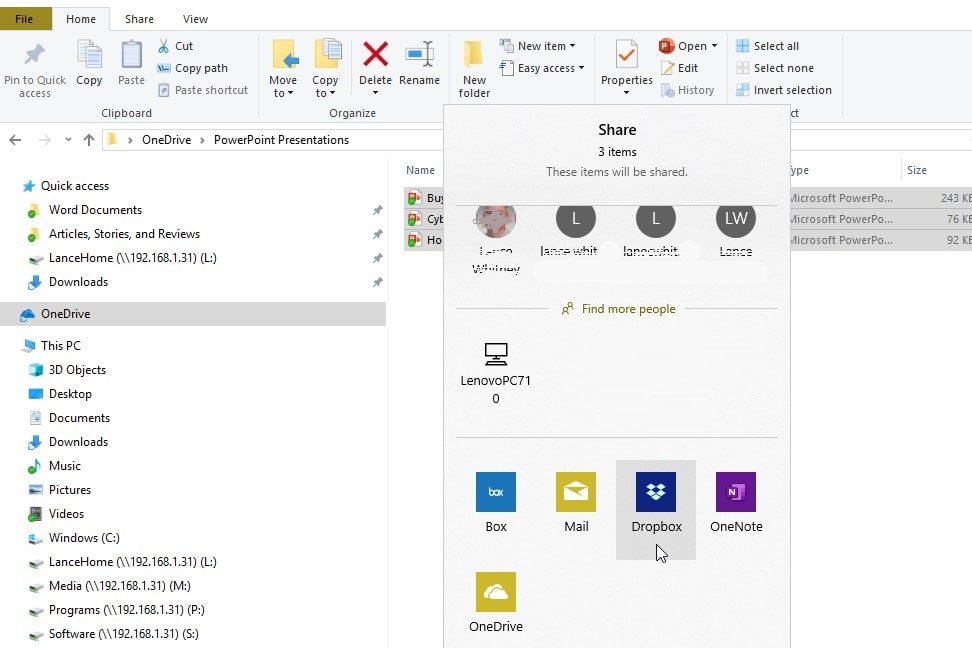Sort files by Size column
The width and height of the screenshot is (972, 648).
point(917,170)
